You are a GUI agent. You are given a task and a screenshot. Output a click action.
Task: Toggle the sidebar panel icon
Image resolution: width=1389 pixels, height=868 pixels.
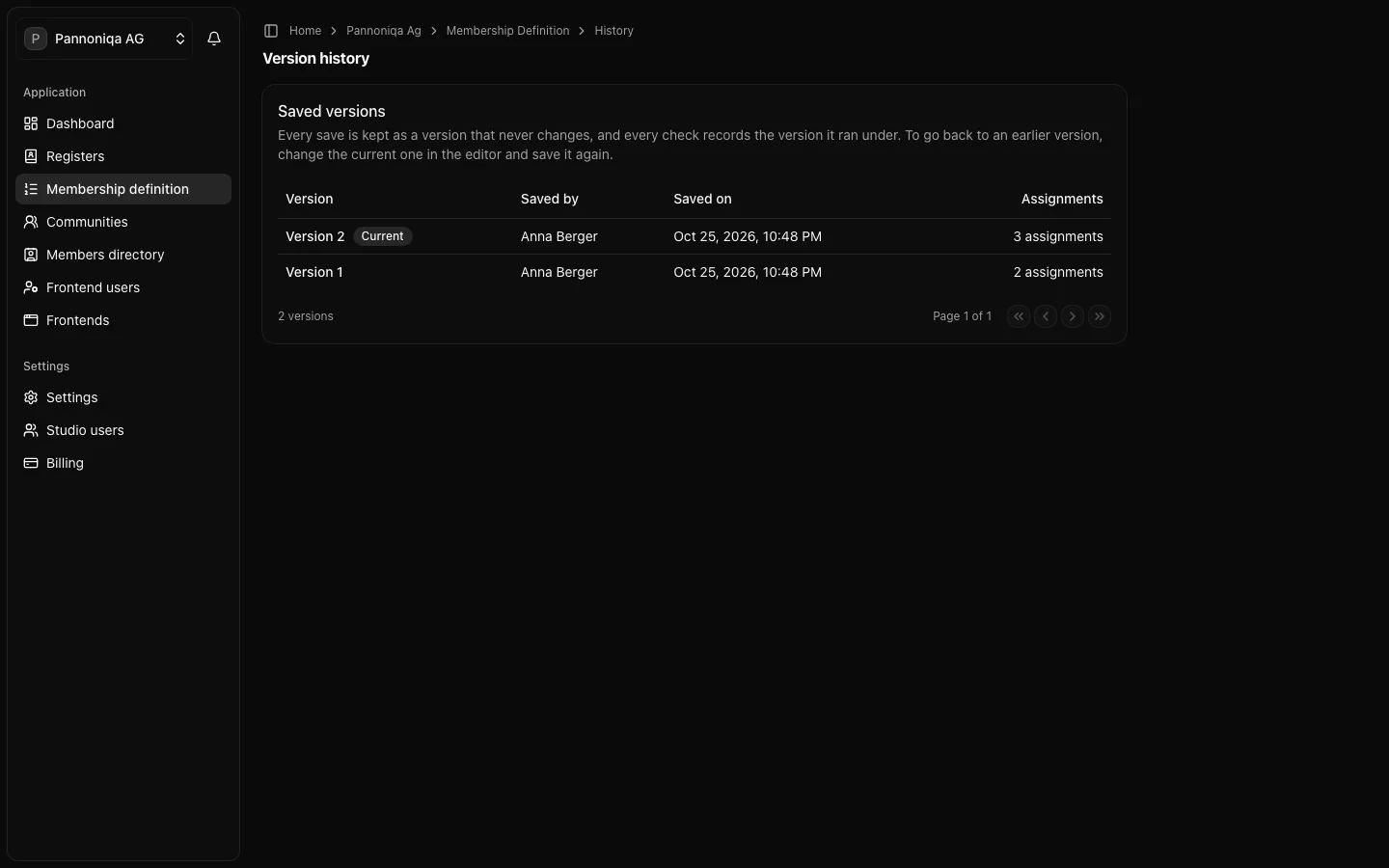click(271, 31)
